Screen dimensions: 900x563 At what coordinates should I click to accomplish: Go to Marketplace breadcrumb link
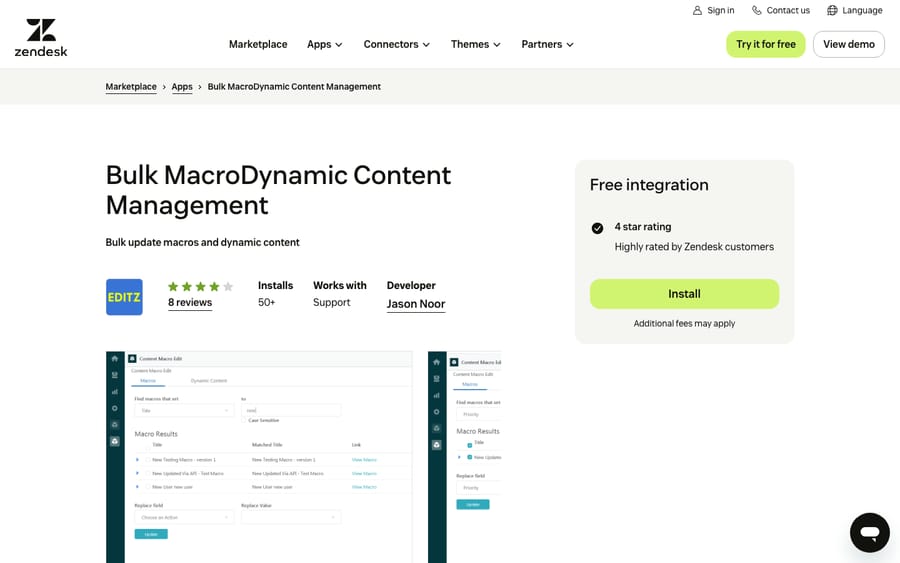coord(131,87)
